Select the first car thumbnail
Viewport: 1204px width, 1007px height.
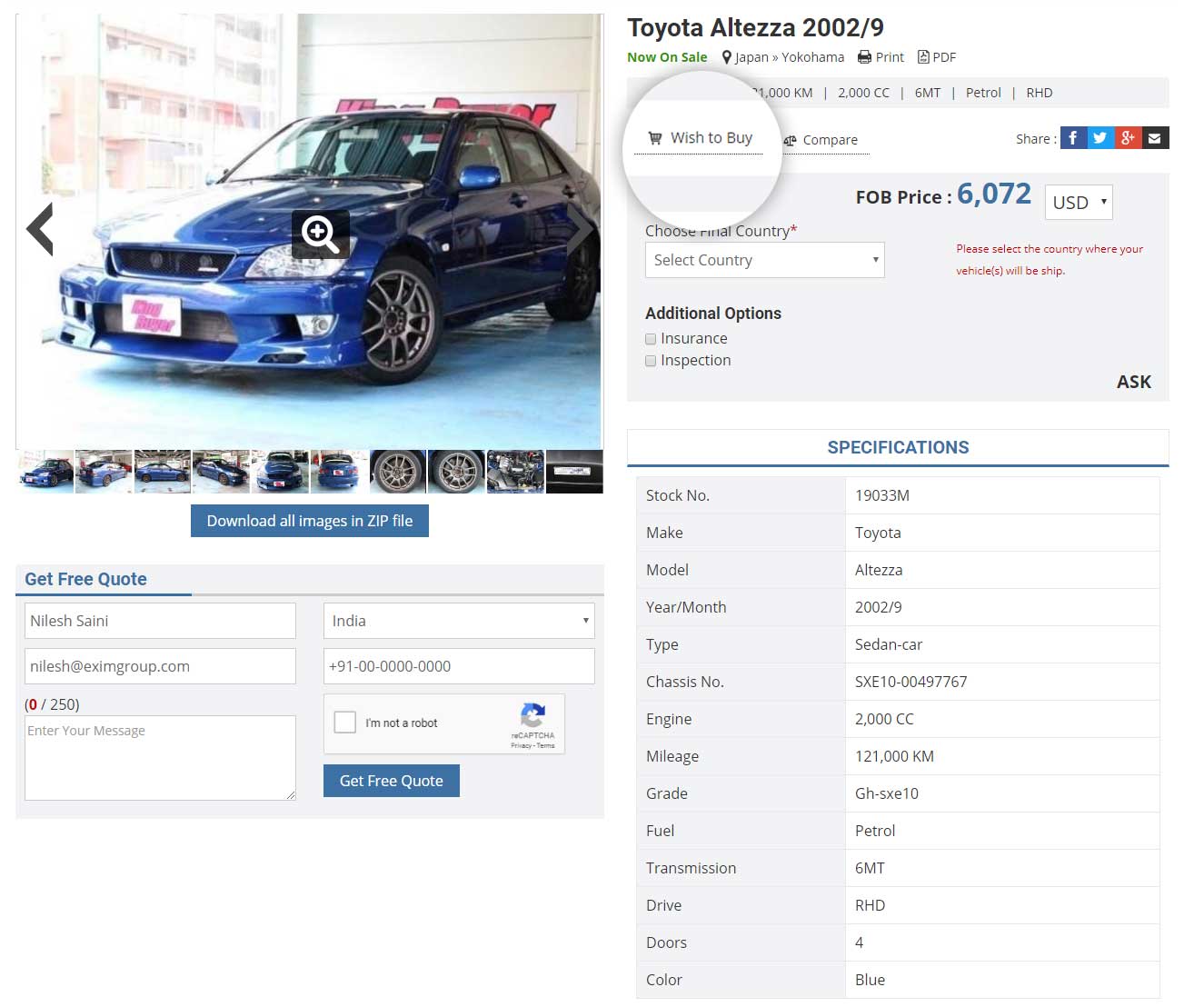click(x=45, y=472)
